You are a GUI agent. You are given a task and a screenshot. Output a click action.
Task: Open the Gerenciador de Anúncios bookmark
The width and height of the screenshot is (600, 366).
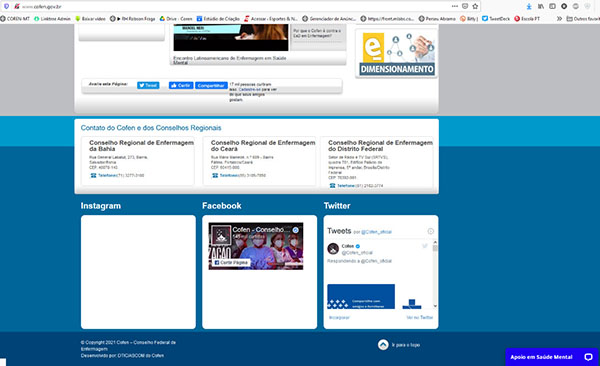pos(329,18)
